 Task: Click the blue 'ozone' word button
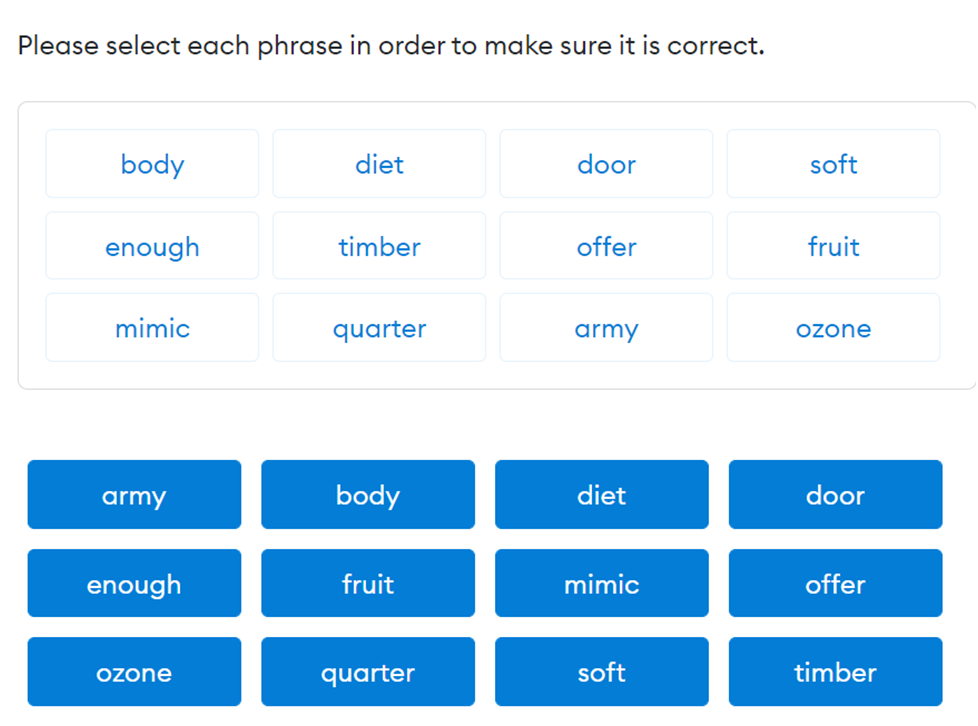[134, 672]
